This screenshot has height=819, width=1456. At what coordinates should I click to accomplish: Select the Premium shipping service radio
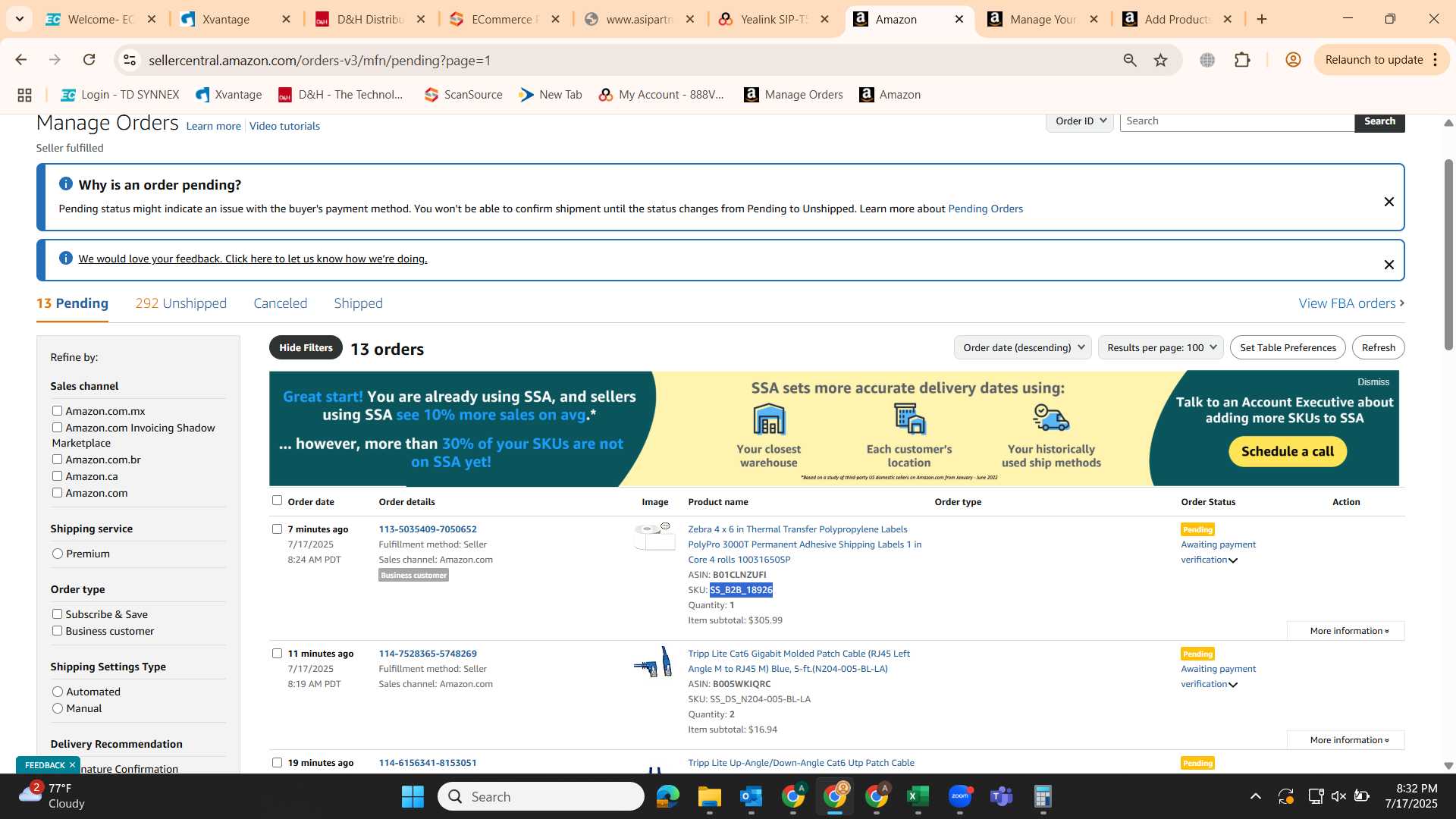58,554
